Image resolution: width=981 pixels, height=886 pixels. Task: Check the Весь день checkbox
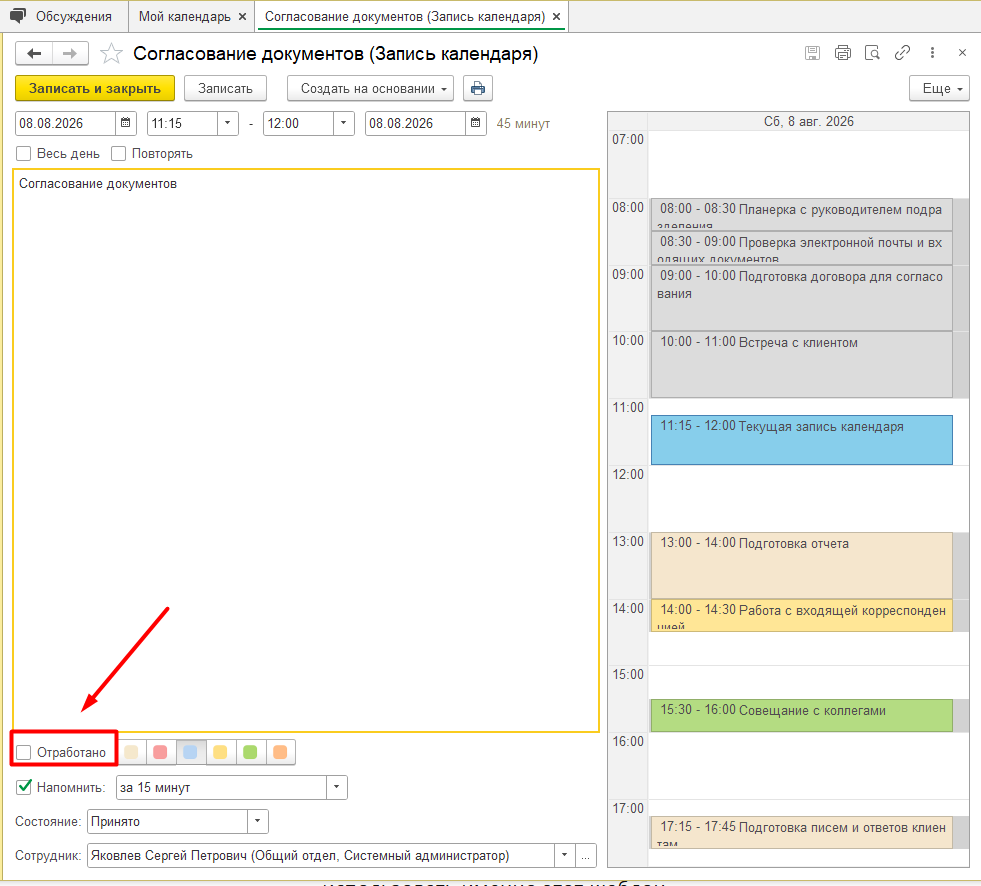pos(24,153)
